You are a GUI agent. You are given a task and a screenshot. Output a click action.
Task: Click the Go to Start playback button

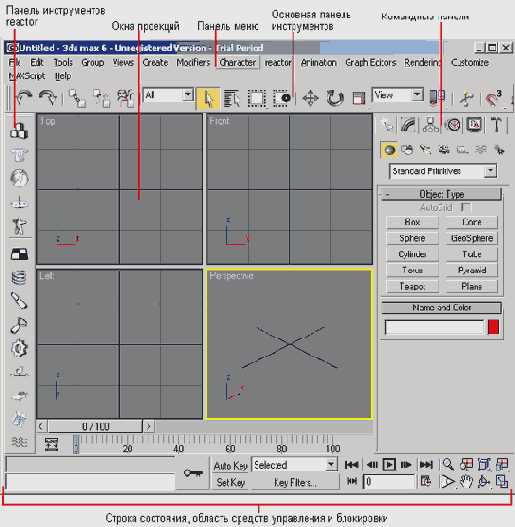click(352, 465)
